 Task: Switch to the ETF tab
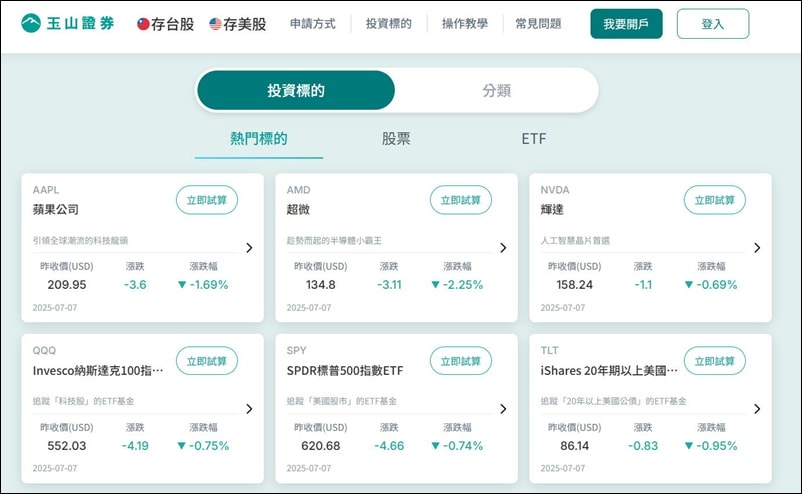pyautogui.click(x=534, y=139)
